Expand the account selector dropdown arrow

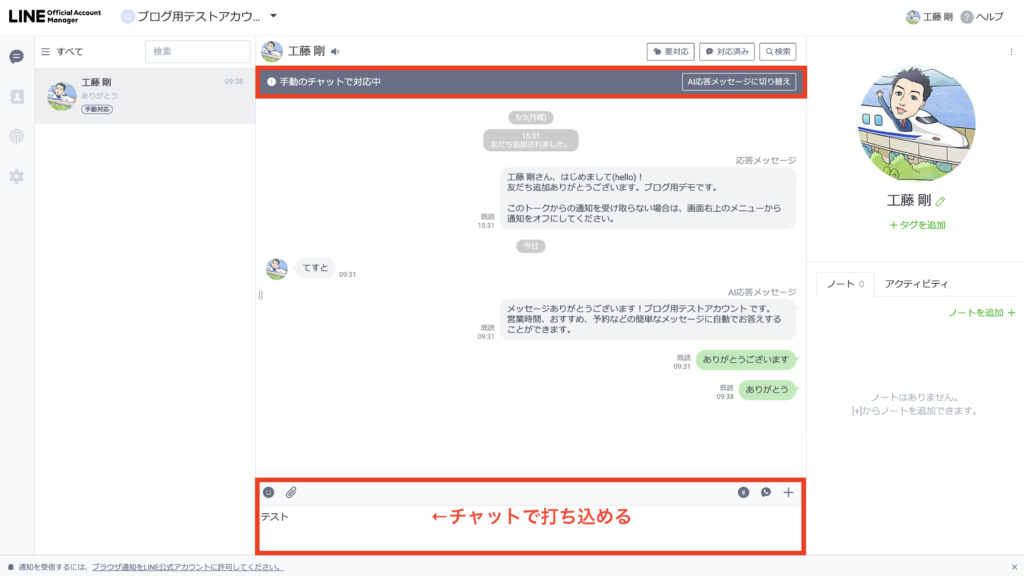pyautogui.click(x=274, y=16)
